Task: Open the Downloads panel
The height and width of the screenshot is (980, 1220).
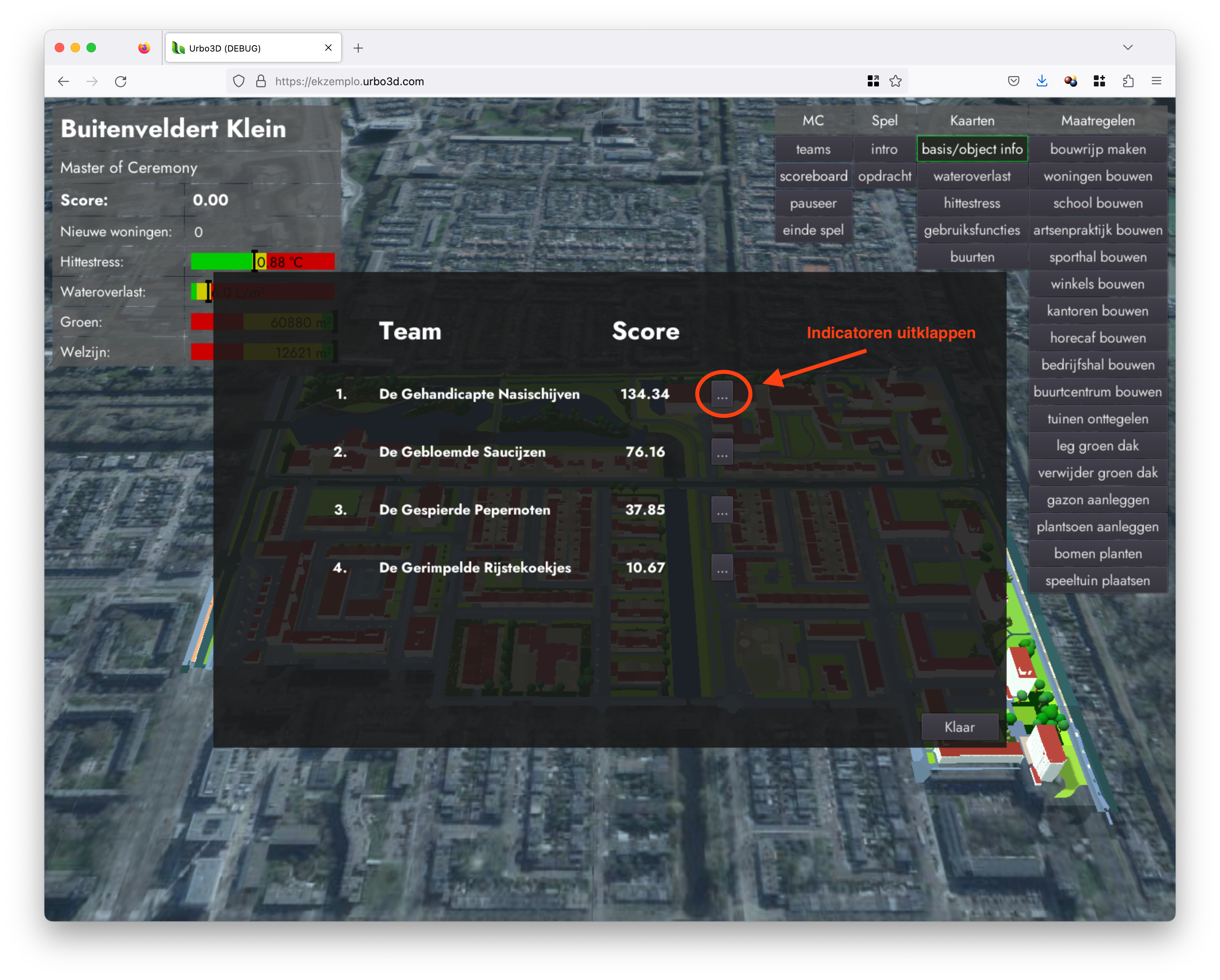Action: tap(1042, 81)
